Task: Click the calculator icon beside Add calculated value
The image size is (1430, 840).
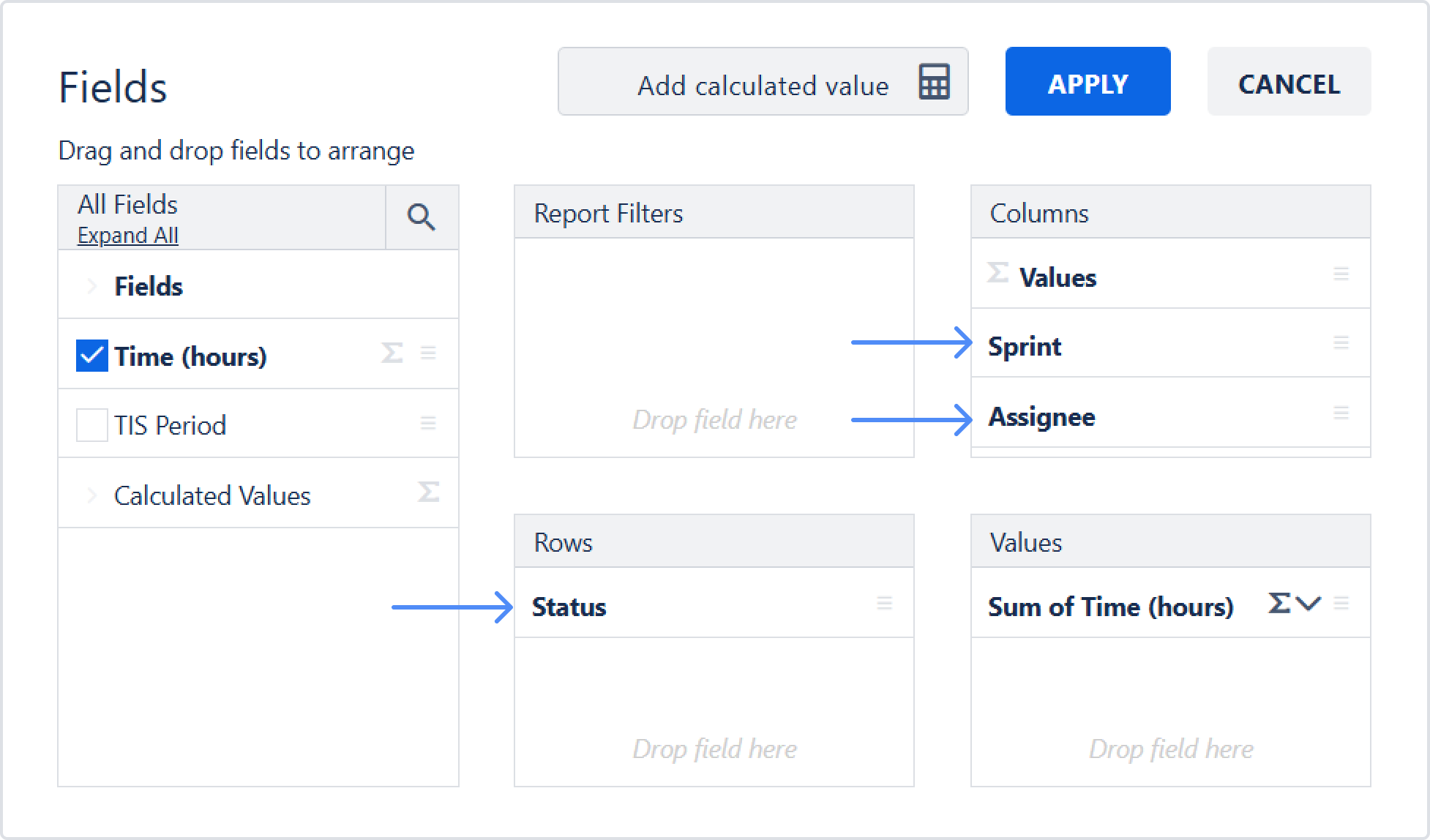Action: (x=934, y=82)
